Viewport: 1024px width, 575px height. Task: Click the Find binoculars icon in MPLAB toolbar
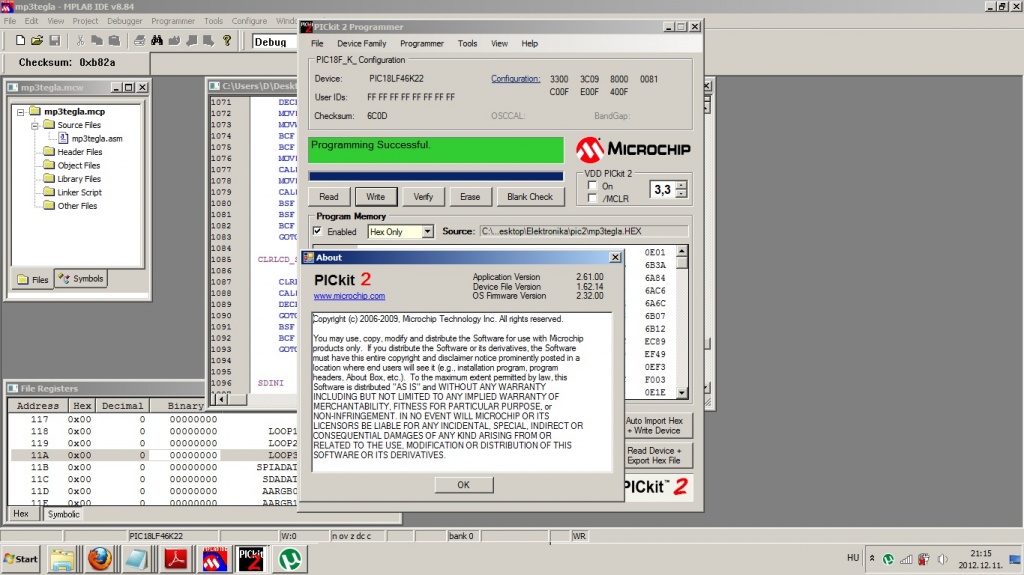(157, 41)
